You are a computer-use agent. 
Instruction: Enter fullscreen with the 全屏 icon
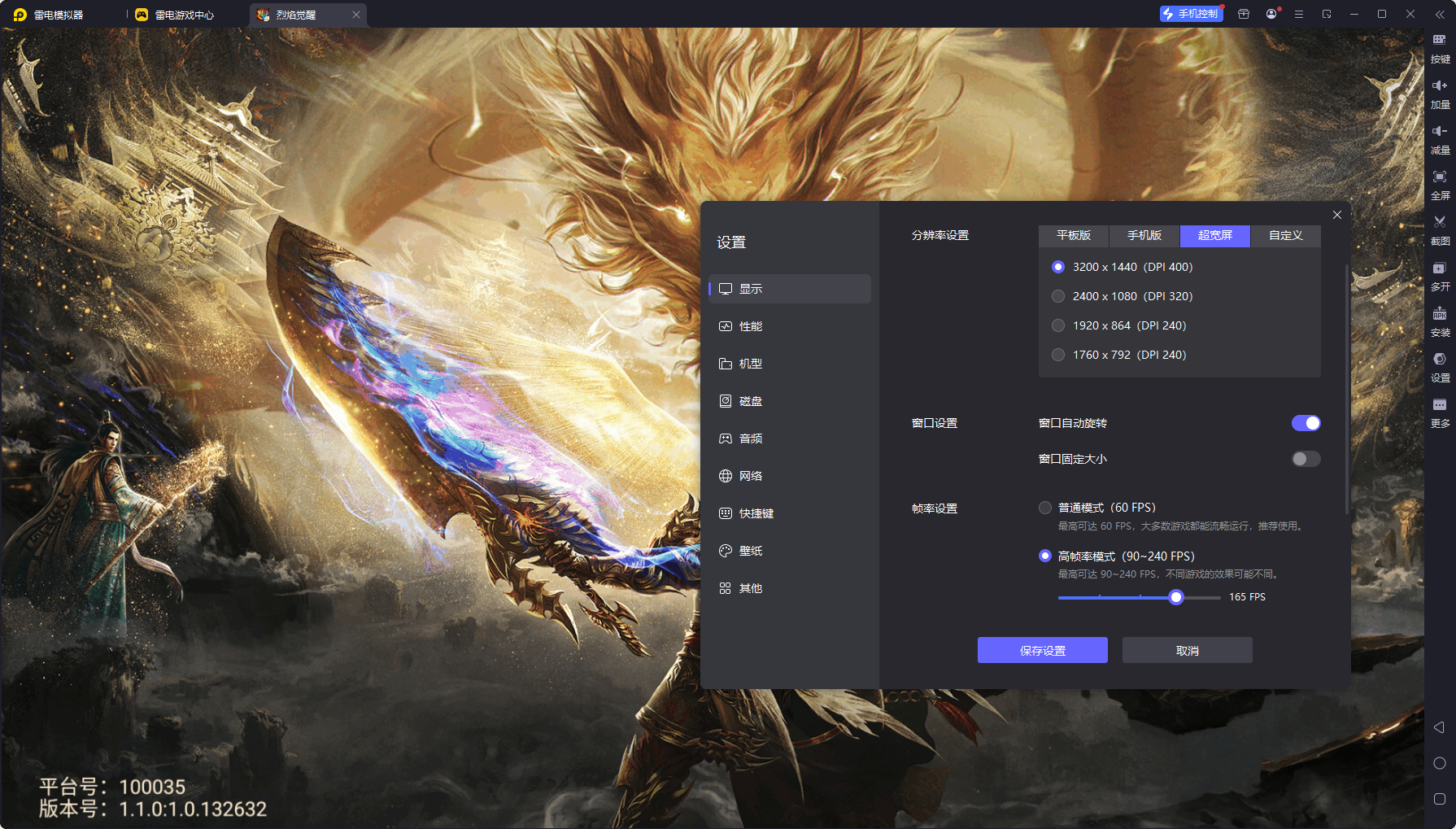(1439, 184)
